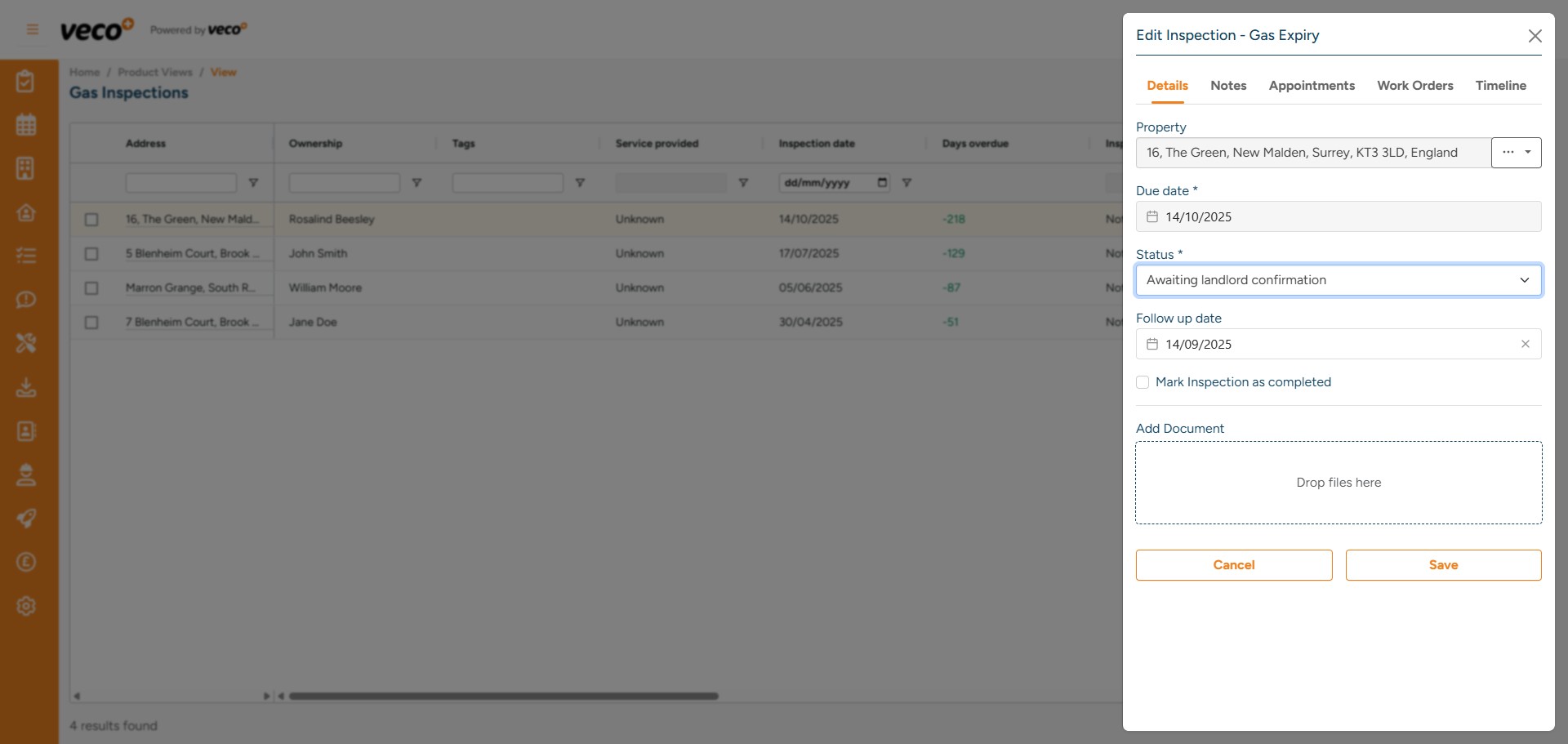
Task: Open the hamburger menu icon
Action: coord(33,30)
